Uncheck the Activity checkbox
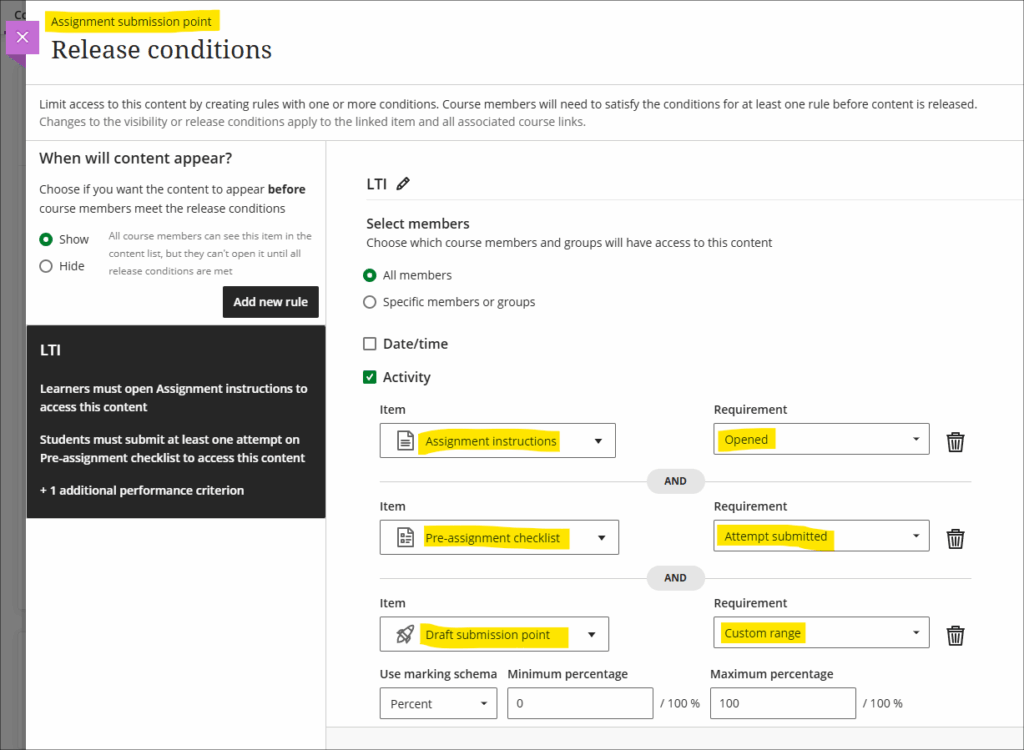This screenshot has width=1024, height=750. pyautogui.click(x=370, y=378)
